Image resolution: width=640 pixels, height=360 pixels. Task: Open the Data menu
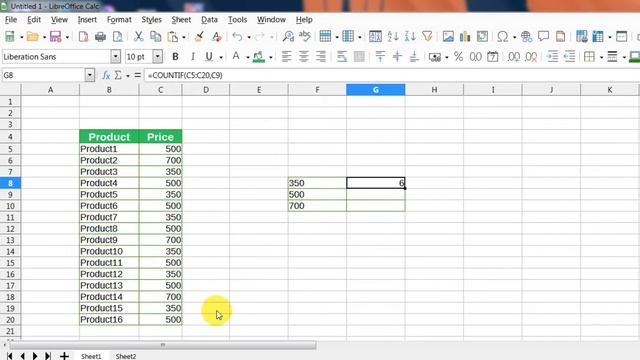[x=209, y=20]
